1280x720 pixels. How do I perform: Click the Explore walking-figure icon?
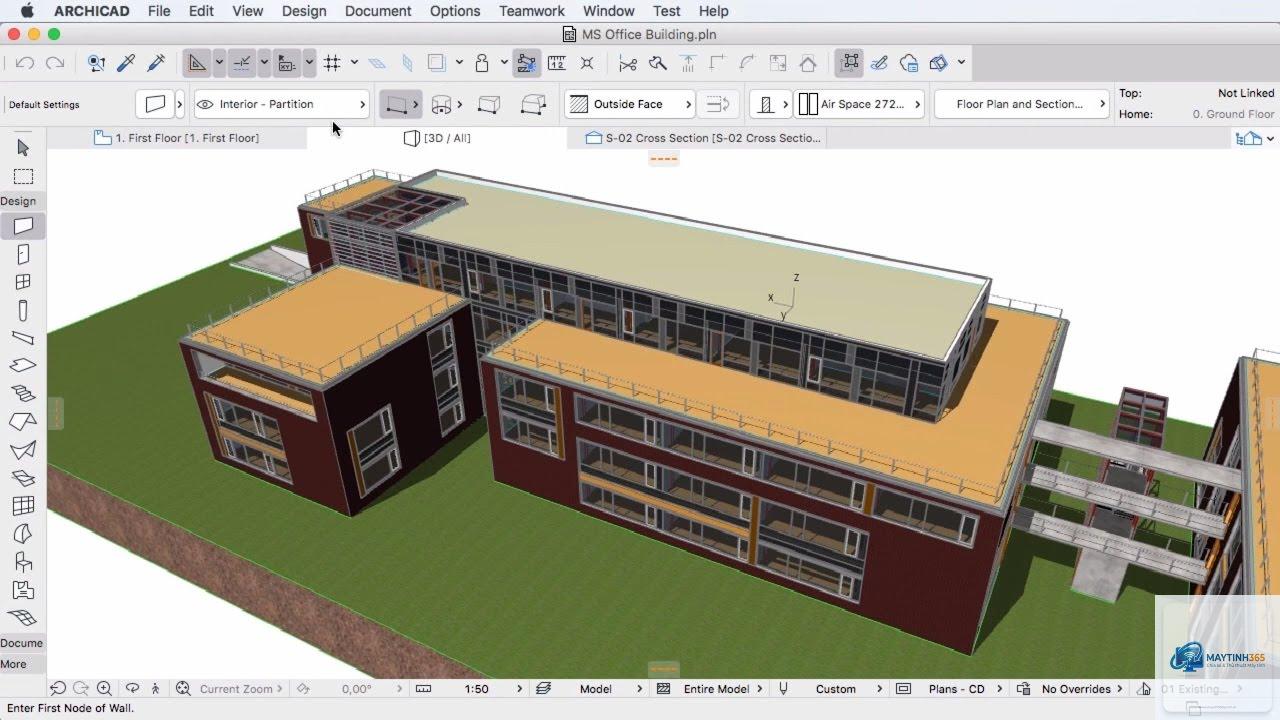155,689
